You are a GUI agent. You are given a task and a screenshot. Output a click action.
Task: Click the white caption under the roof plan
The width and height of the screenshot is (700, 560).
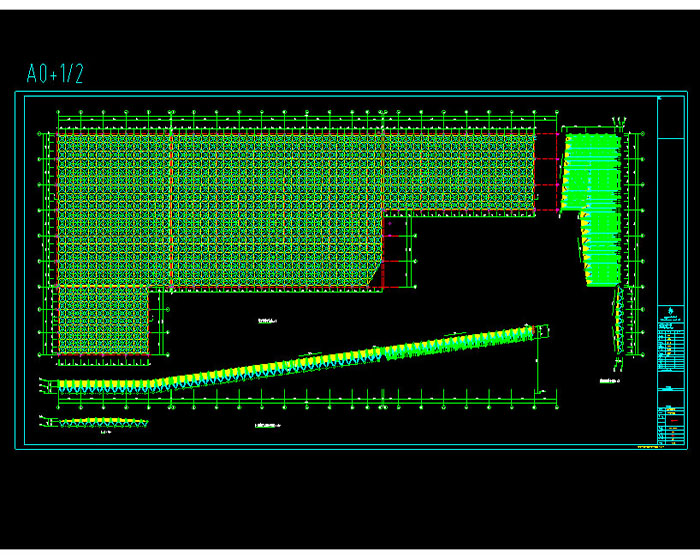pyautogui.click(x=265, y=321)
